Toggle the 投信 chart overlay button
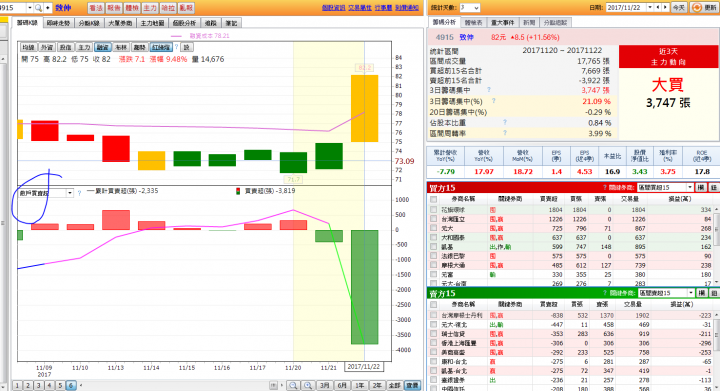The width and height of the screenshot is (720, 391). (x=65, y=47)
